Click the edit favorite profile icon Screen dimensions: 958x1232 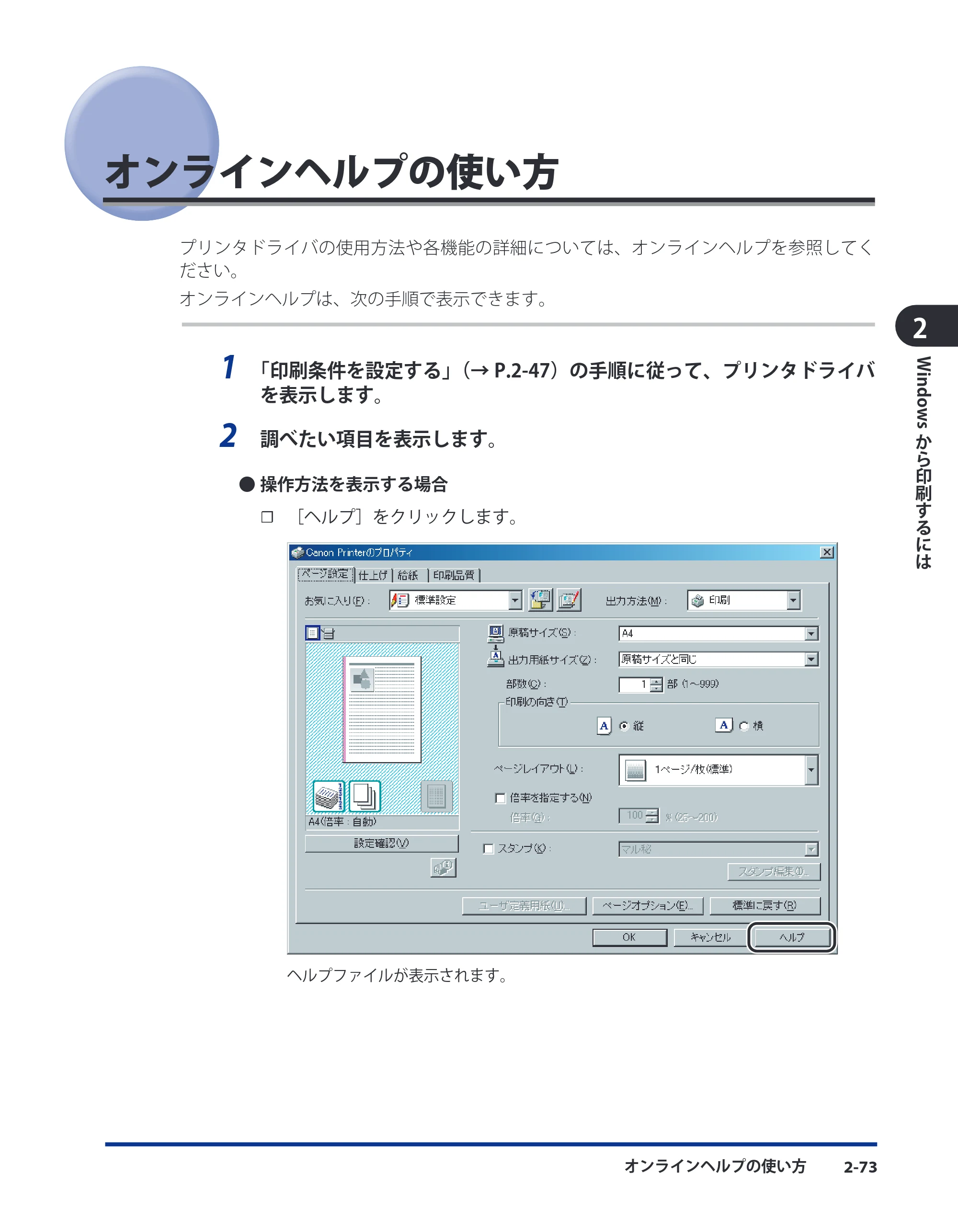pyautogui.click(x=569, y=600)
